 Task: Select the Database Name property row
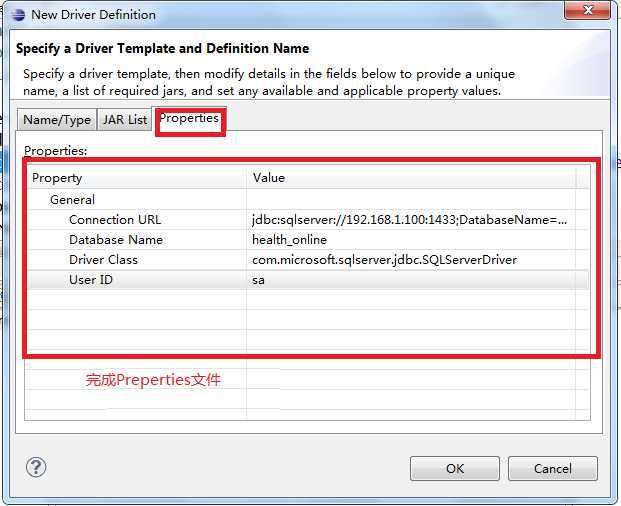click(308, 240)
